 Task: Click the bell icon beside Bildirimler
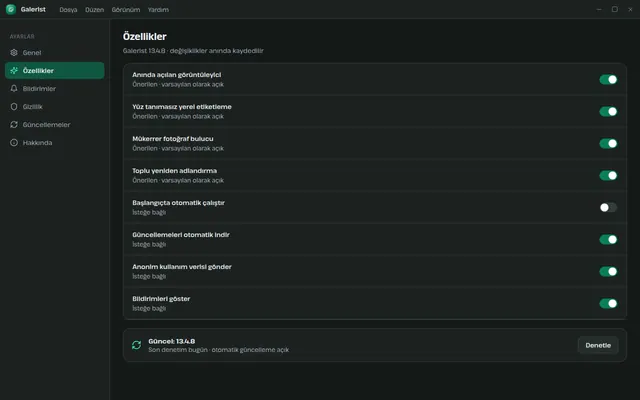pos(14,89)
